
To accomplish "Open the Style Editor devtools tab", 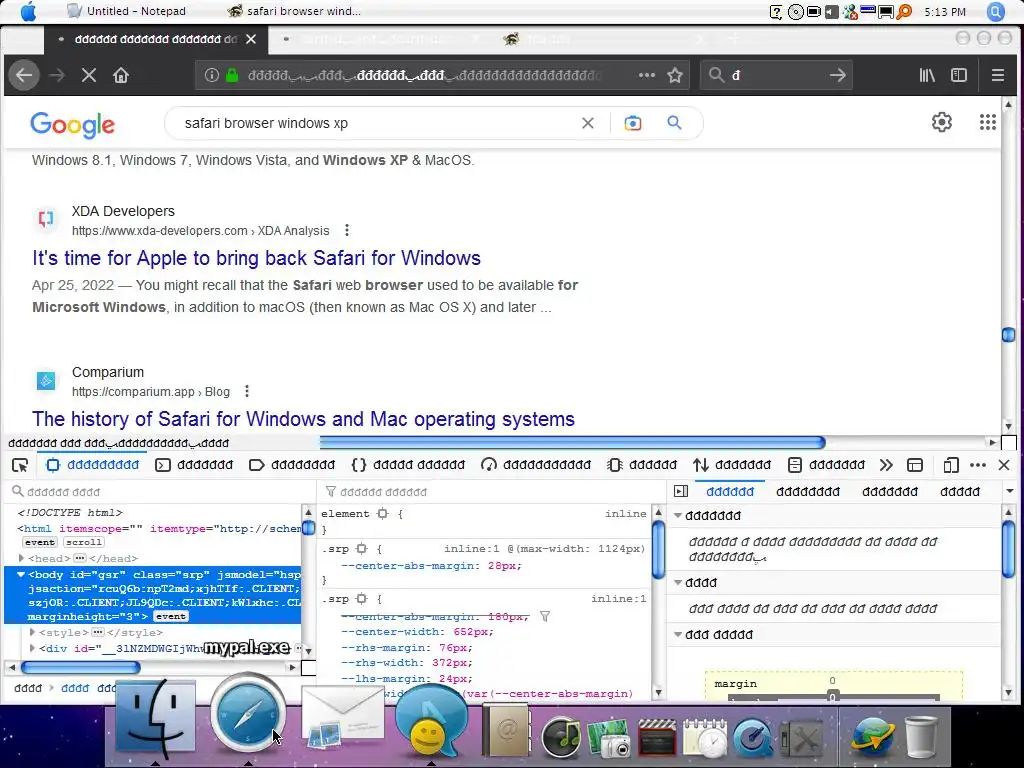I will [408, 465].
